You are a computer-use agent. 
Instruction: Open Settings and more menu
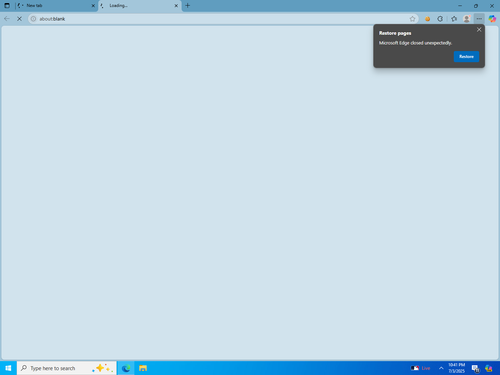pos(479,19)
